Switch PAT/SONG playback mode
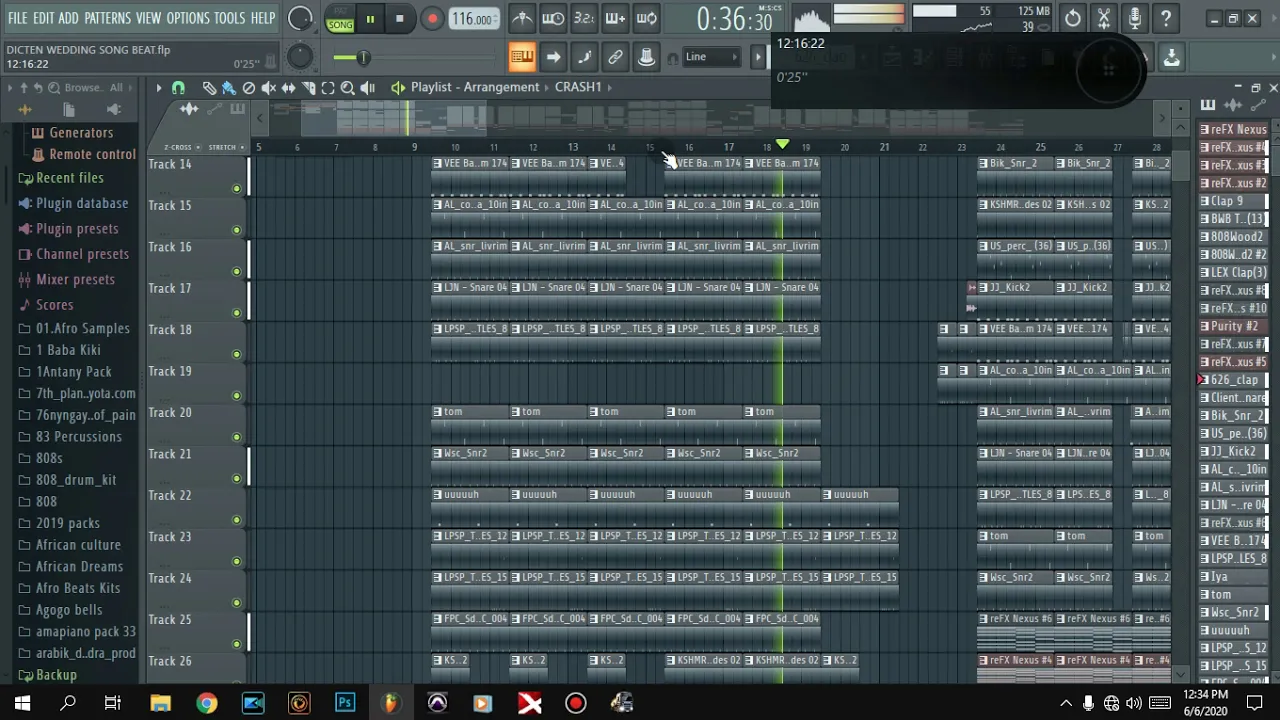The image size is (1280, 720). (340, 19)
